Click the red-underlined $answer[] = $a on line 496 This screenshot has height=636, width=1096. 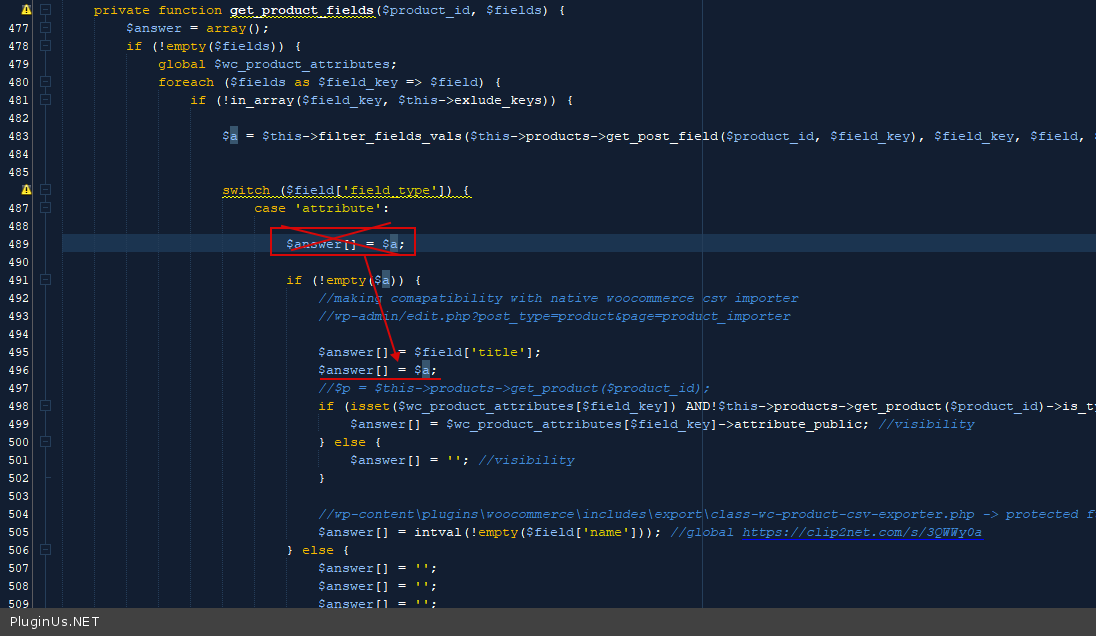coord(377,370)
